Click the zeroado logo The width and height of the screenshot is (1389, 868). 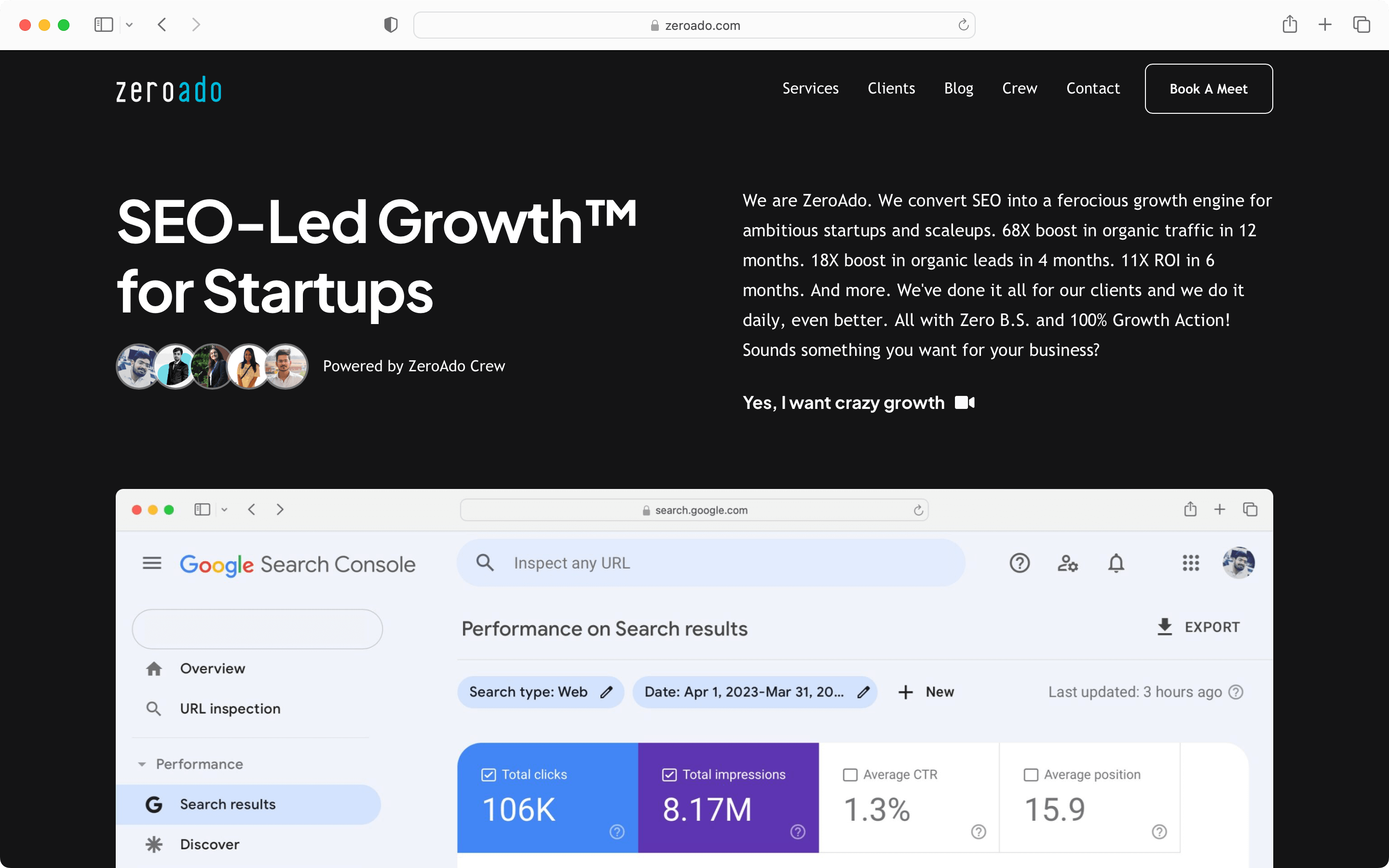(x=169, y=90)
